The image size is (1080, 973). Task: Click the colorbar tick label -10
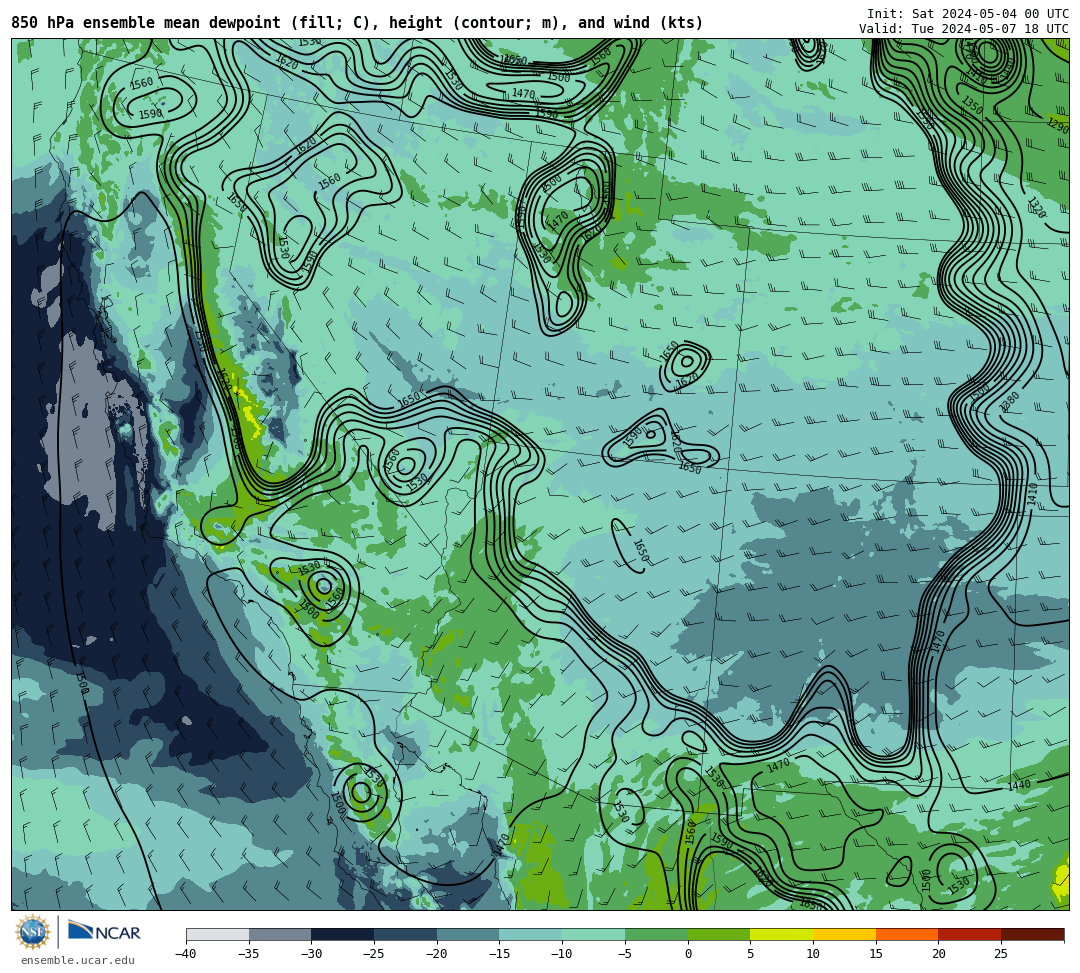coord(562,954)
